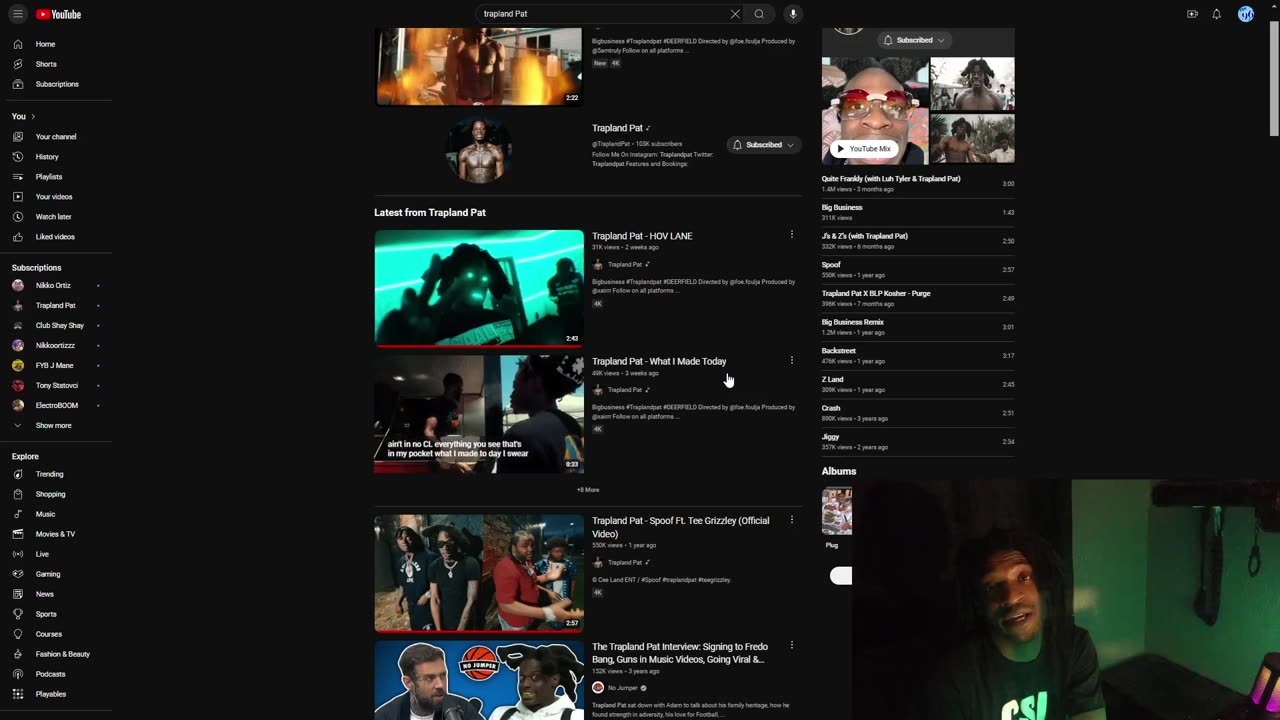Start voice search with microphone
1280x720 pixels.
793,14
